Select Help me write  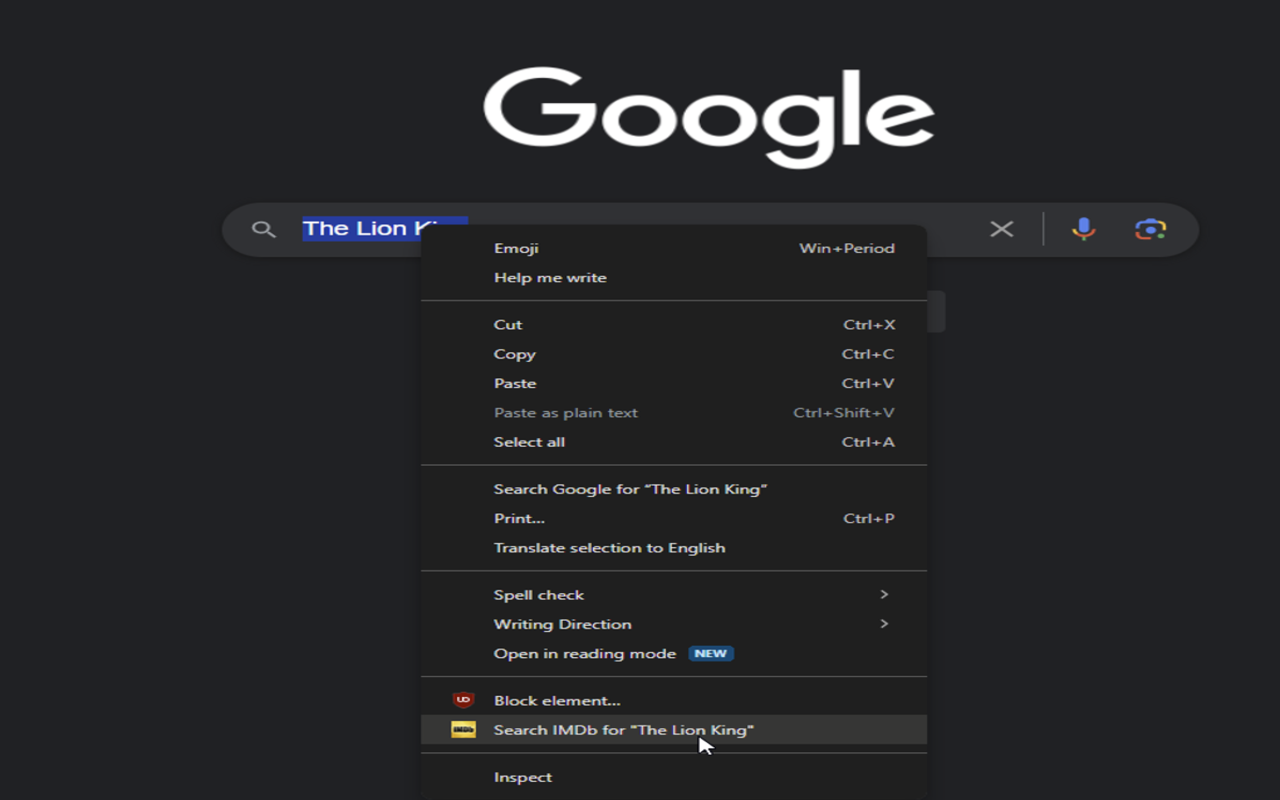pos(674,278)
